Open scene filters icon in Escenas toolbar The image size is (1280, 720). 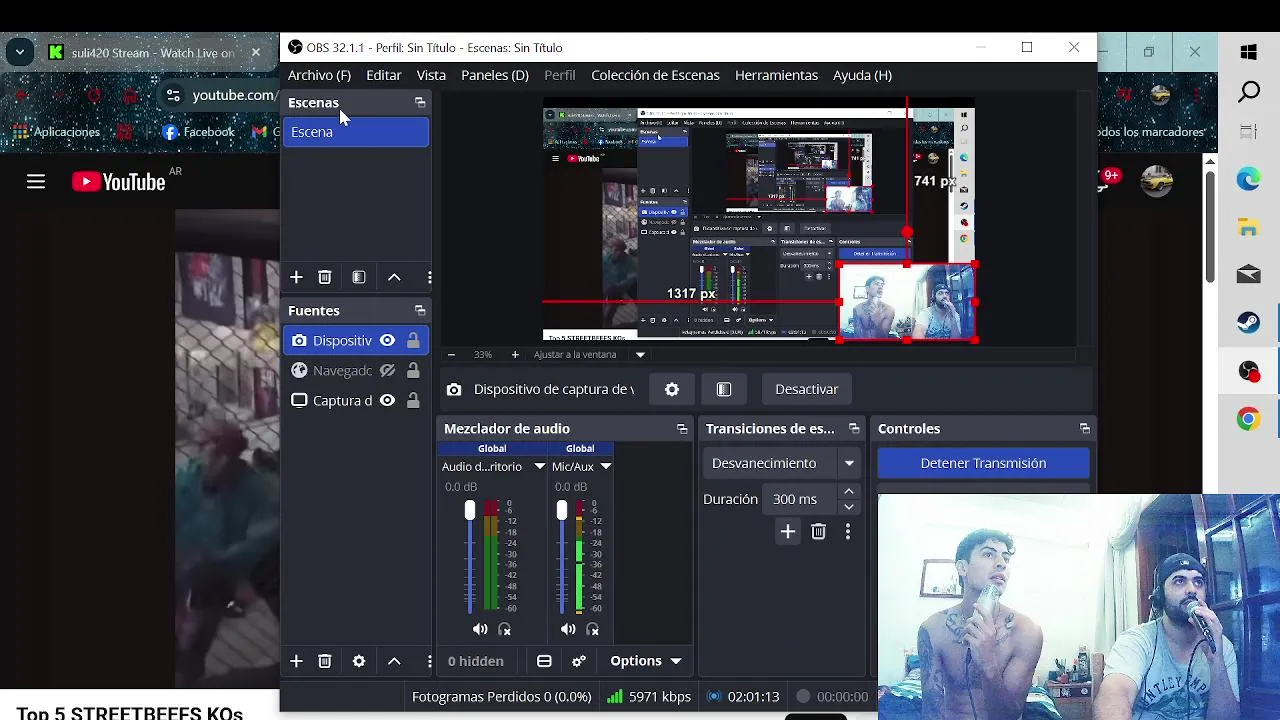click(x=359, y=277)
